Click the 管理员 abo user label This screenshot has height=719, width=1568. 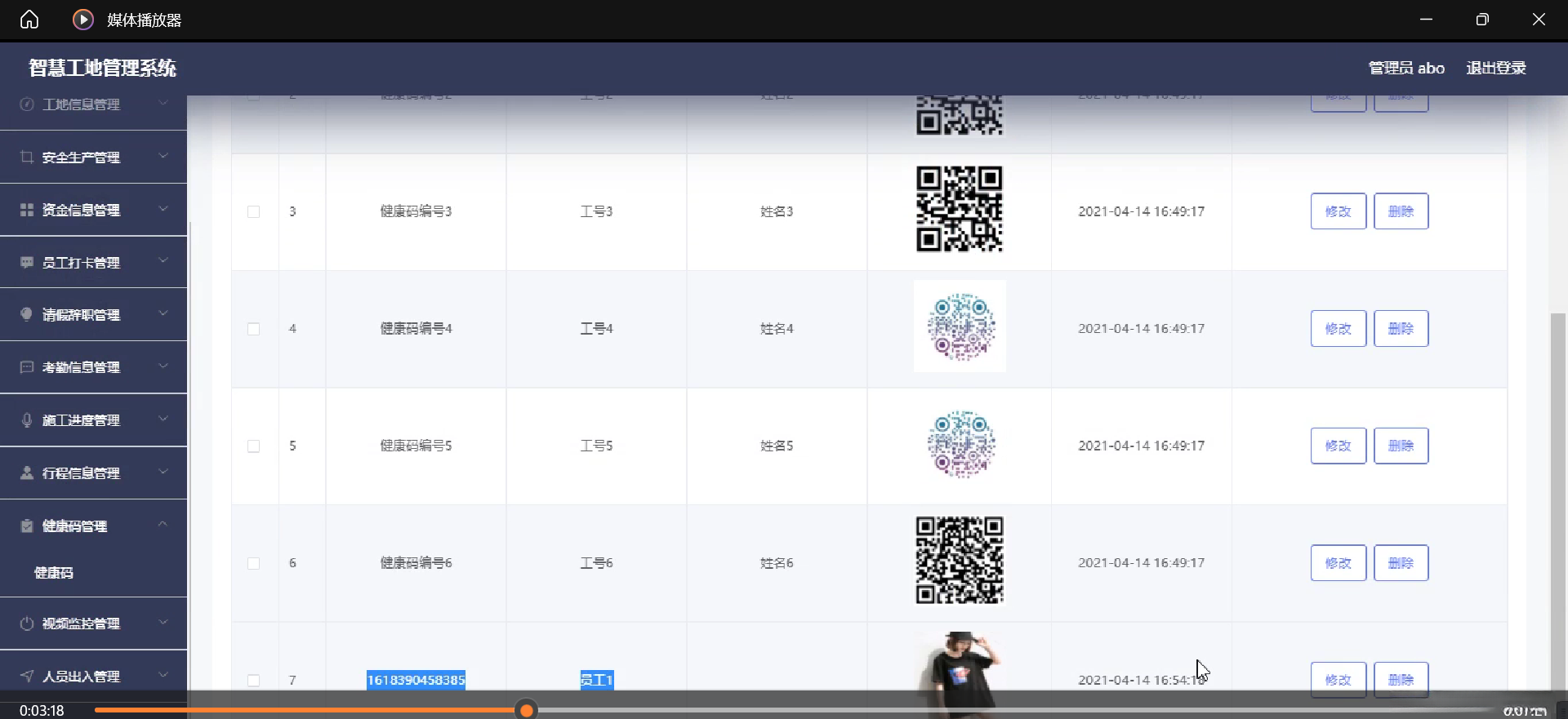(1406, 69)
